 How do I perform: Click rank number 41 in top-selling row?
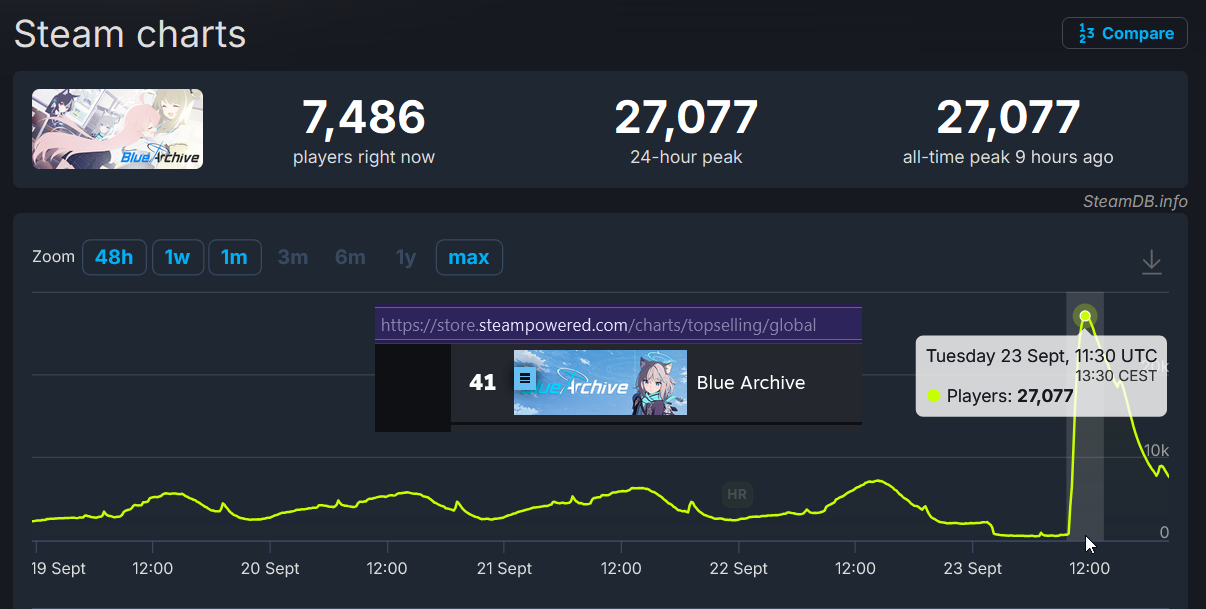(x=482, y=382)
